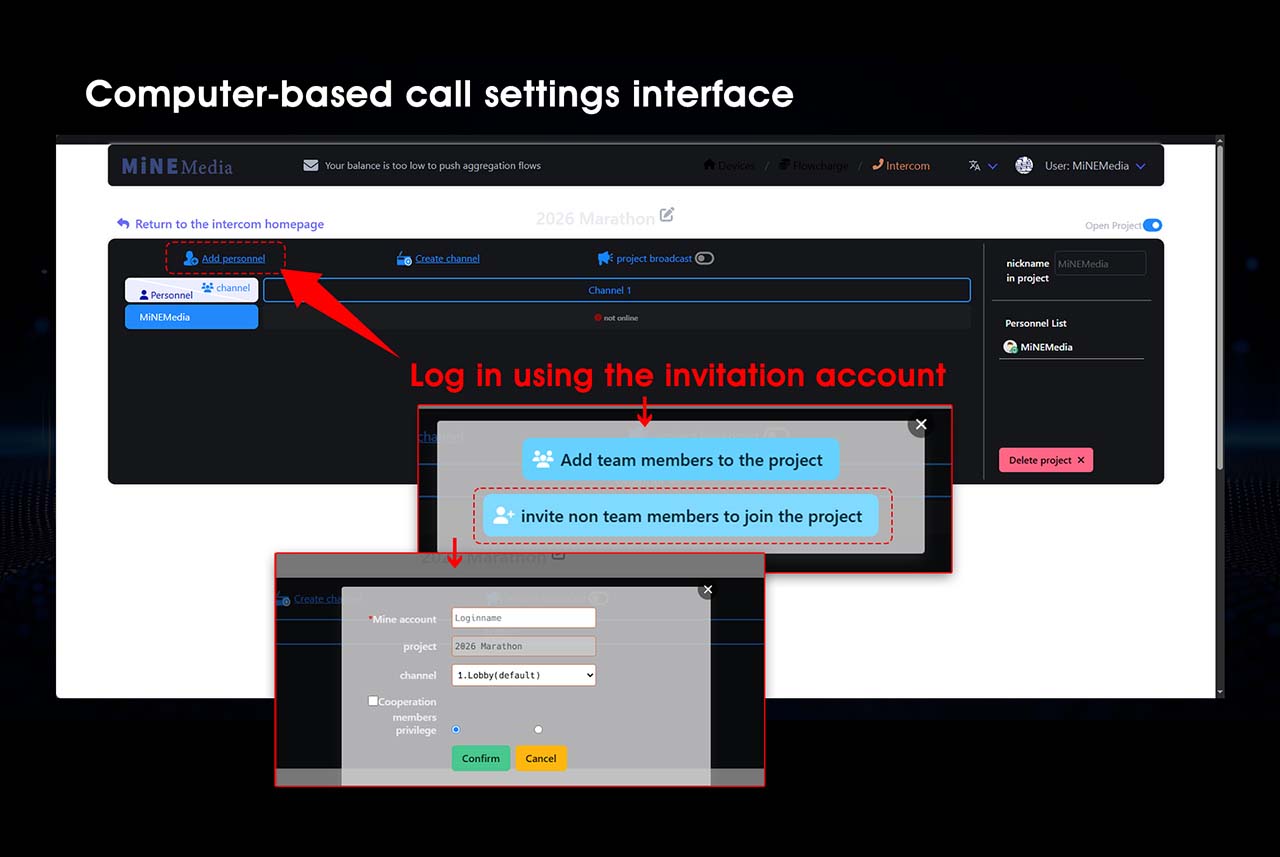Toggle the project broadcast switch
1280x857 pixels.
tap(705, 258)
